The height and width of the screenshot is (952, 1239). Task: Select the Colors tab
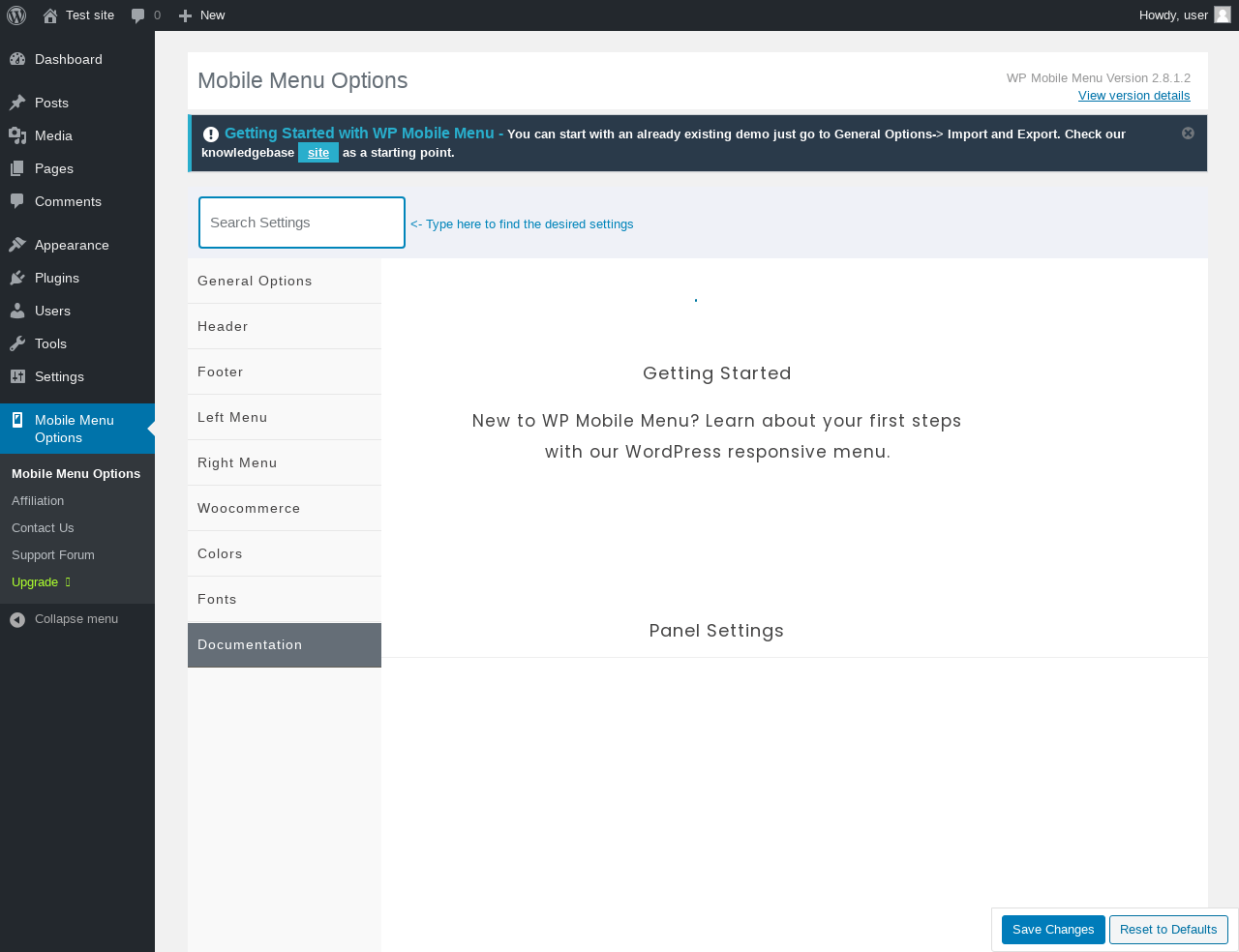(x=285, y=553)
